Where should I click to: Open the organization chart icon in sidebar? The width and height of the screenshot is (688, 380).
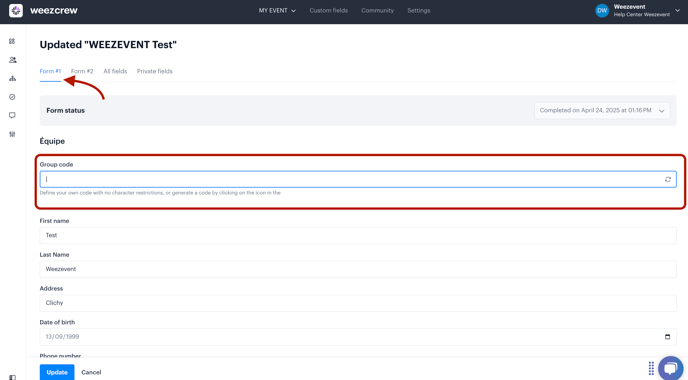[x=12, y=79]
